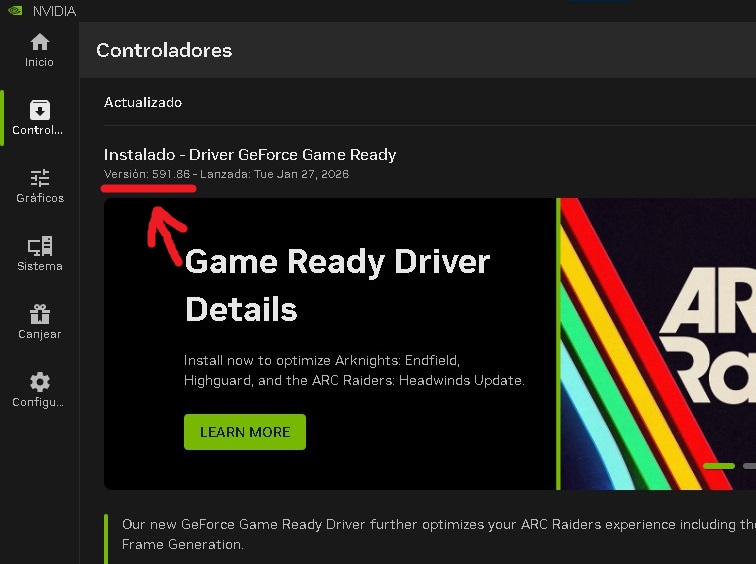756x564 pixels.
Task: Click the Canjear label in sidebar
Action: (40, 334)
